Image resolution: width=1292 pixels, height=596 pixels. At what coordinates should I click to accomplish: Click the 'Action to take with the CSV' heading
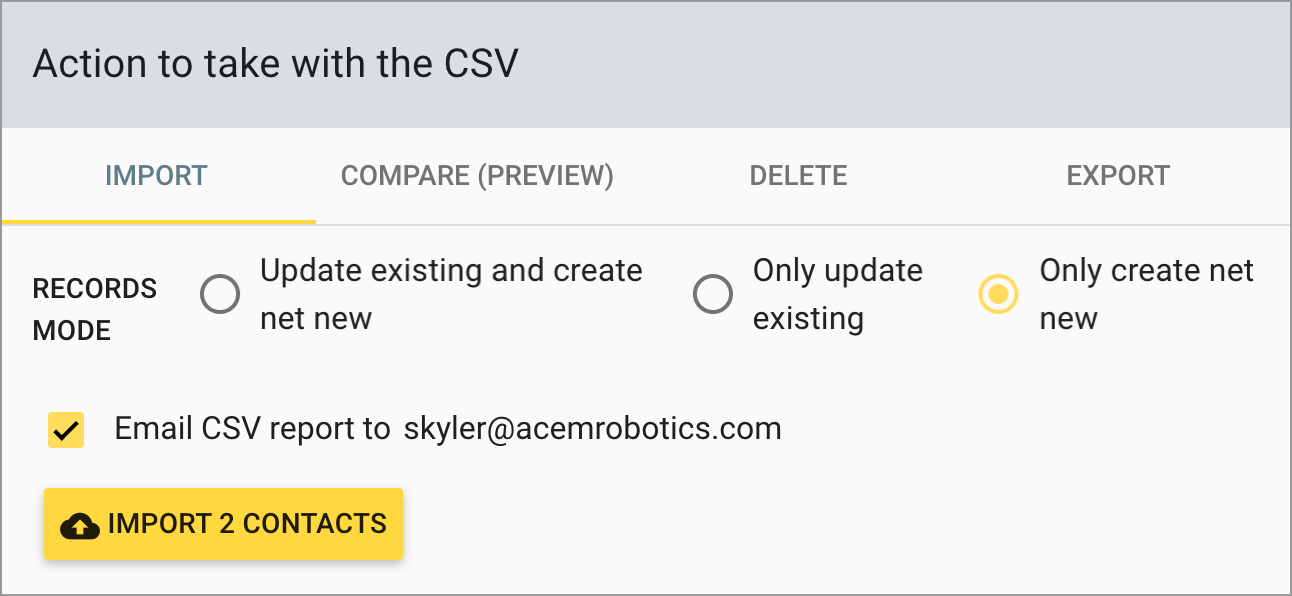[x=276, y=64]
